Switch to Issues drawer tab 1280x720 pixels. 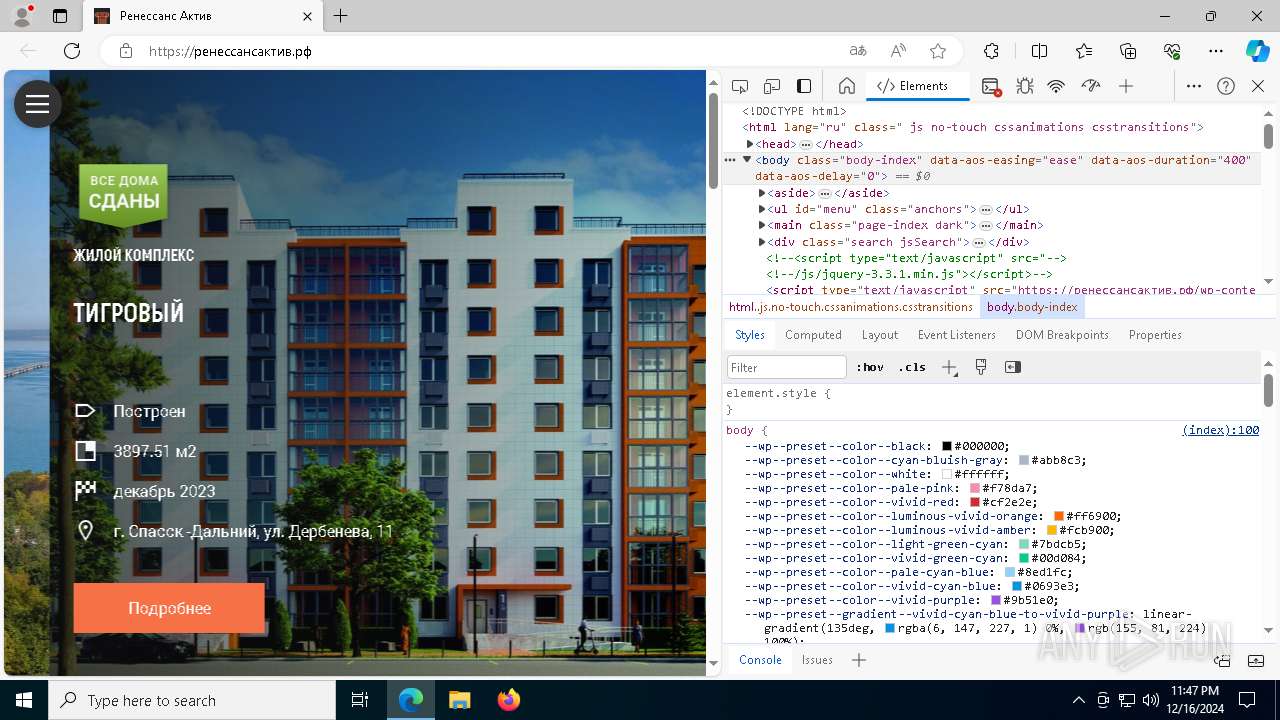point(817,660)
